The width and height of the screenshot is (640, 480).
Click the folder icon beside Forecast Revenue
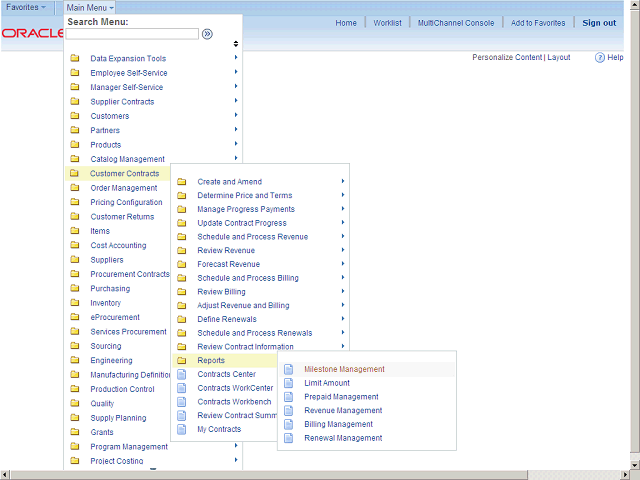point(182,264)
